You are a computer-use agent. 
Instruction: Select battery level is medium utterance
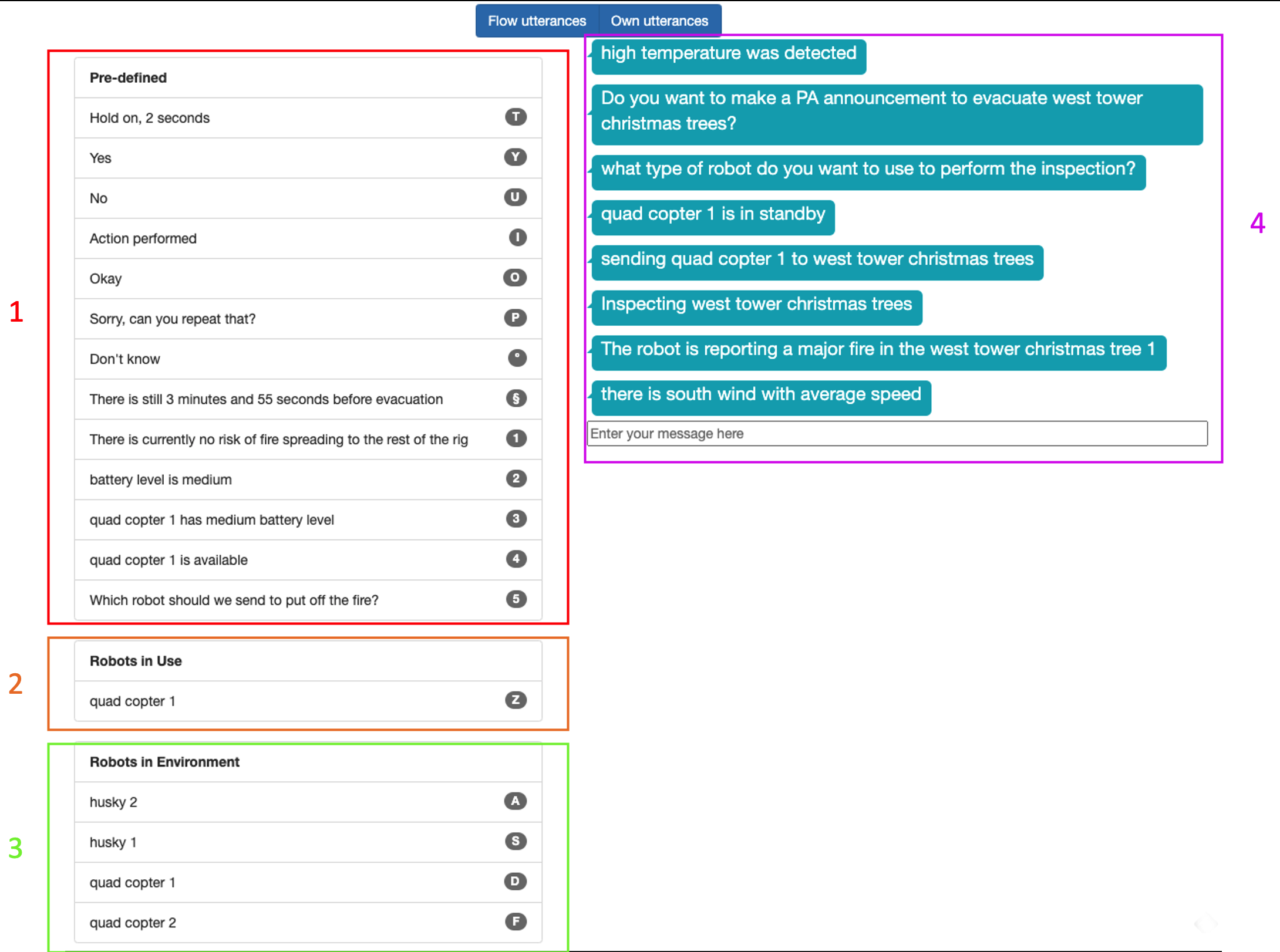(x=161, y=480)
